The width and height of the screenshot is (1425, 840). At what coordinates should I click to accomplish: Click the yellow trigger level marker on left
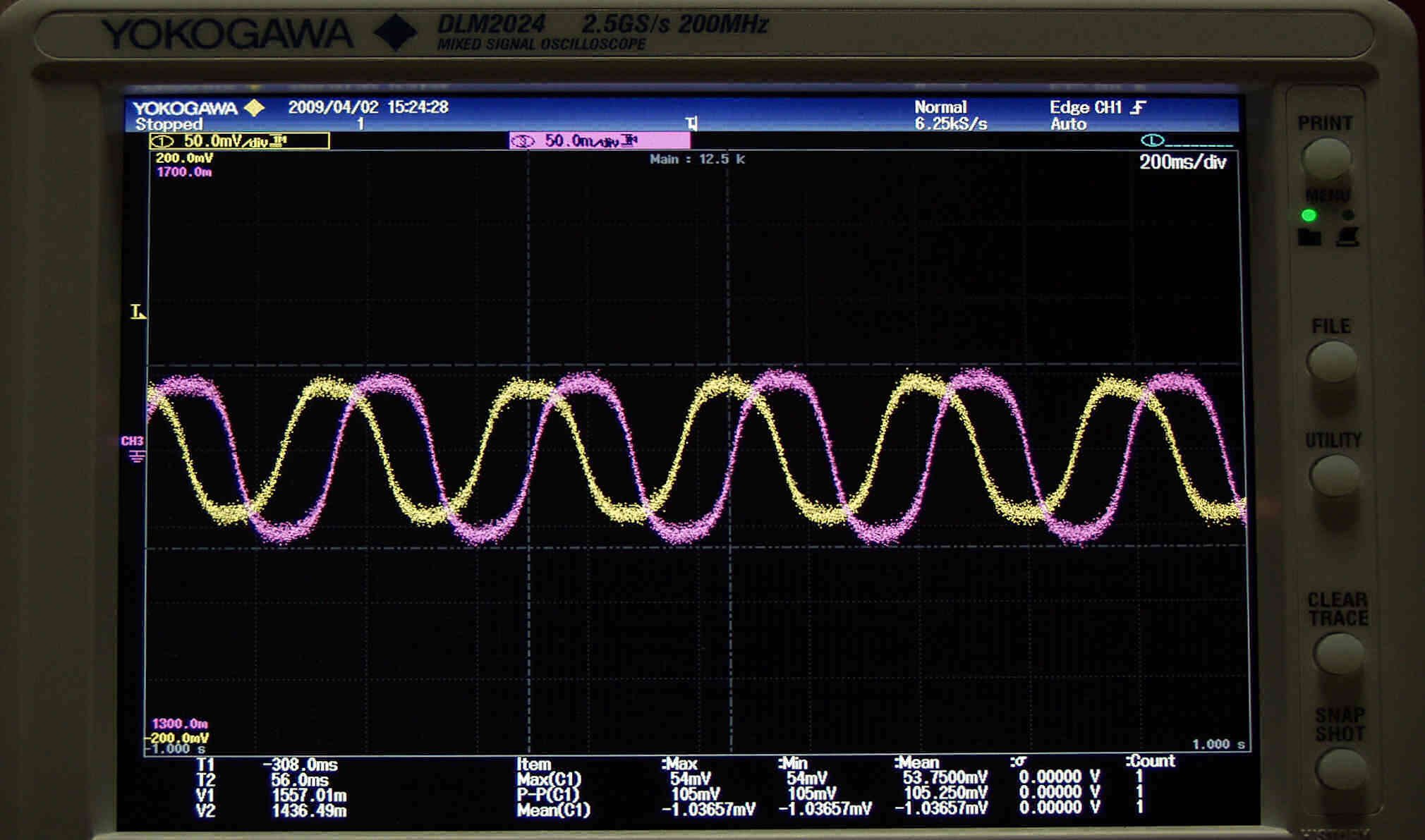(x=138, y=312)
